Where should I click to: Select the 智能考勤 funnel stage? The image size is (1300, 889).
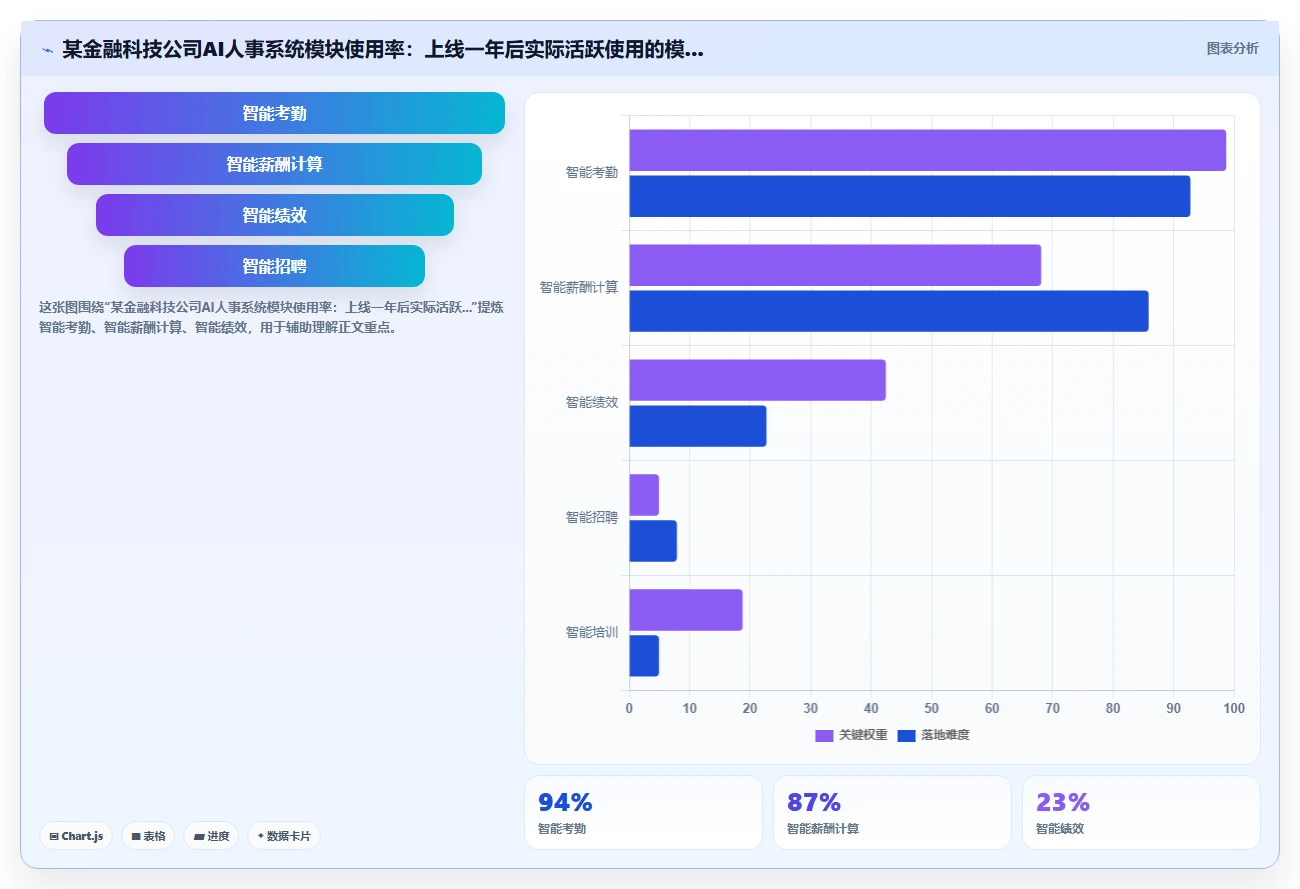coord(274,113)
